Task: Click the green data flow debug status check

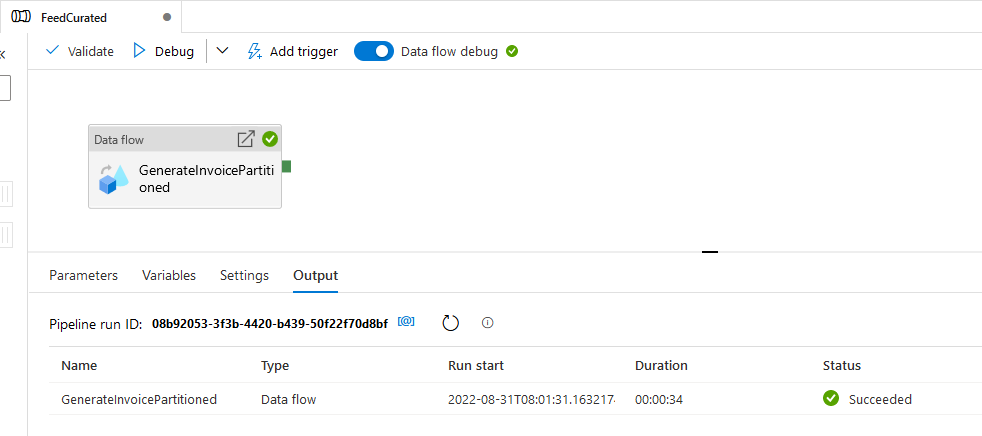Action: coord(512,51)
